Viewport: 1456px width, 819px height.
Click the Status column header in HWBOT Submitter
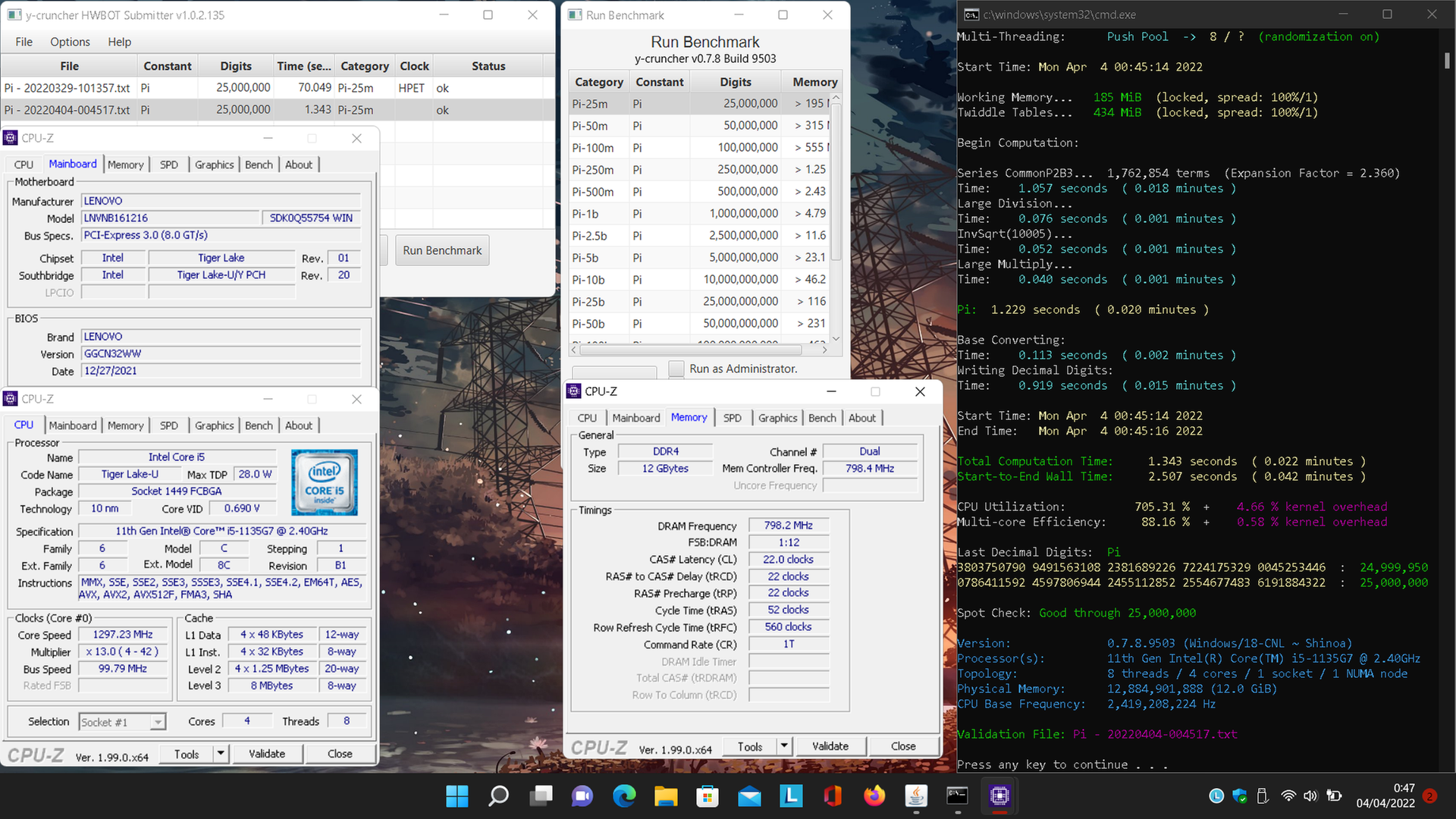pos(488,66)
